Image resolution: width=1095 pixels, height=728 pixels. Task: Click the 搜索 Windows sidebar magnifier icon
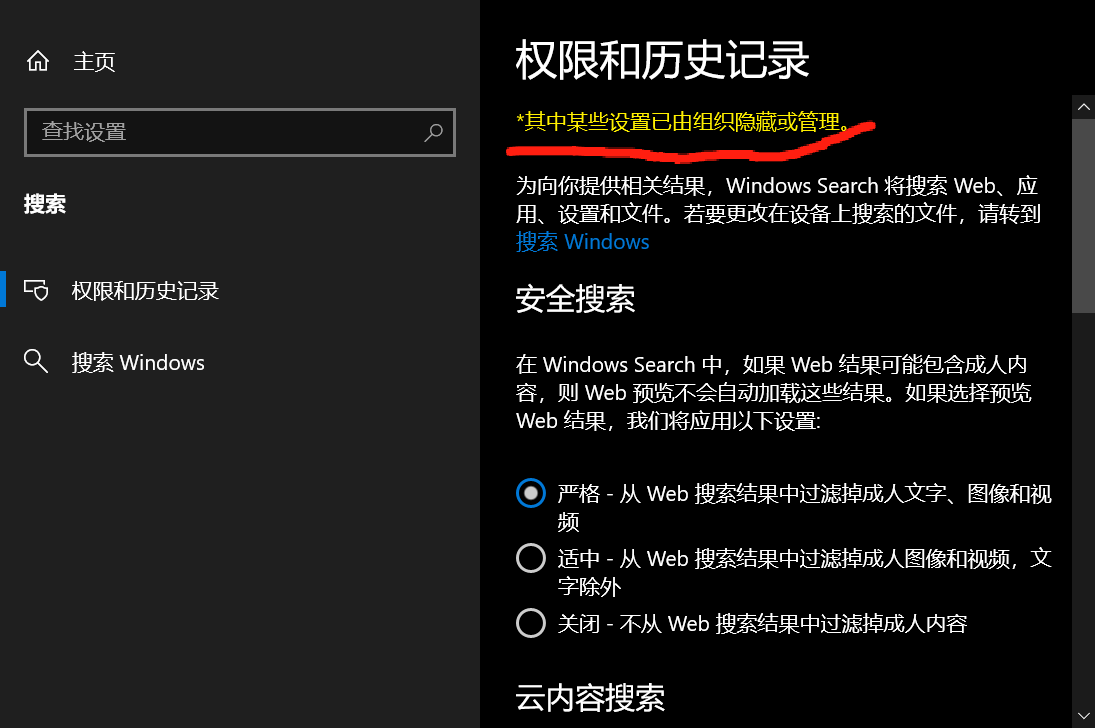(x=36, y=361)
